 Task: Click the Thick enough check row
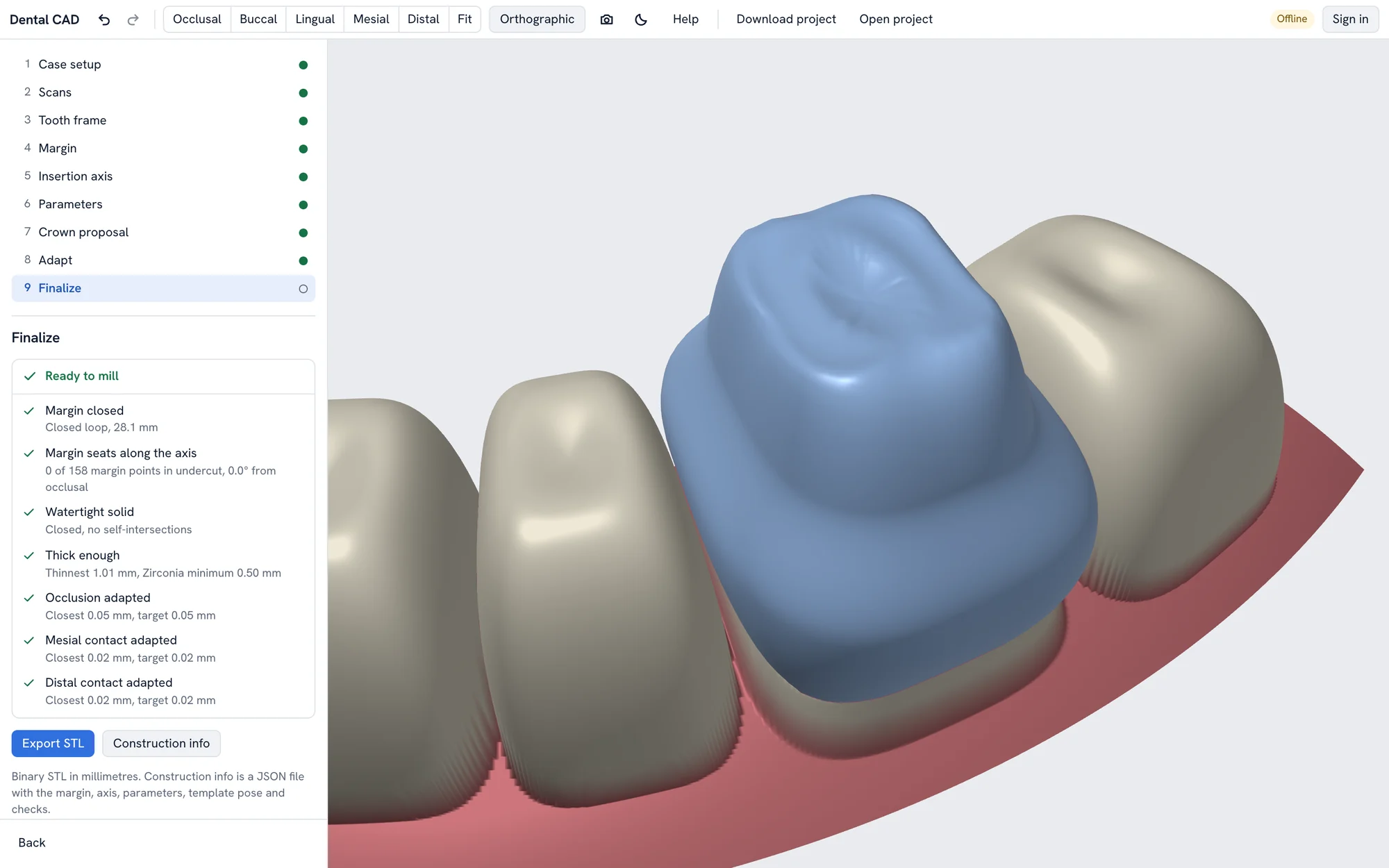point(163,564)
